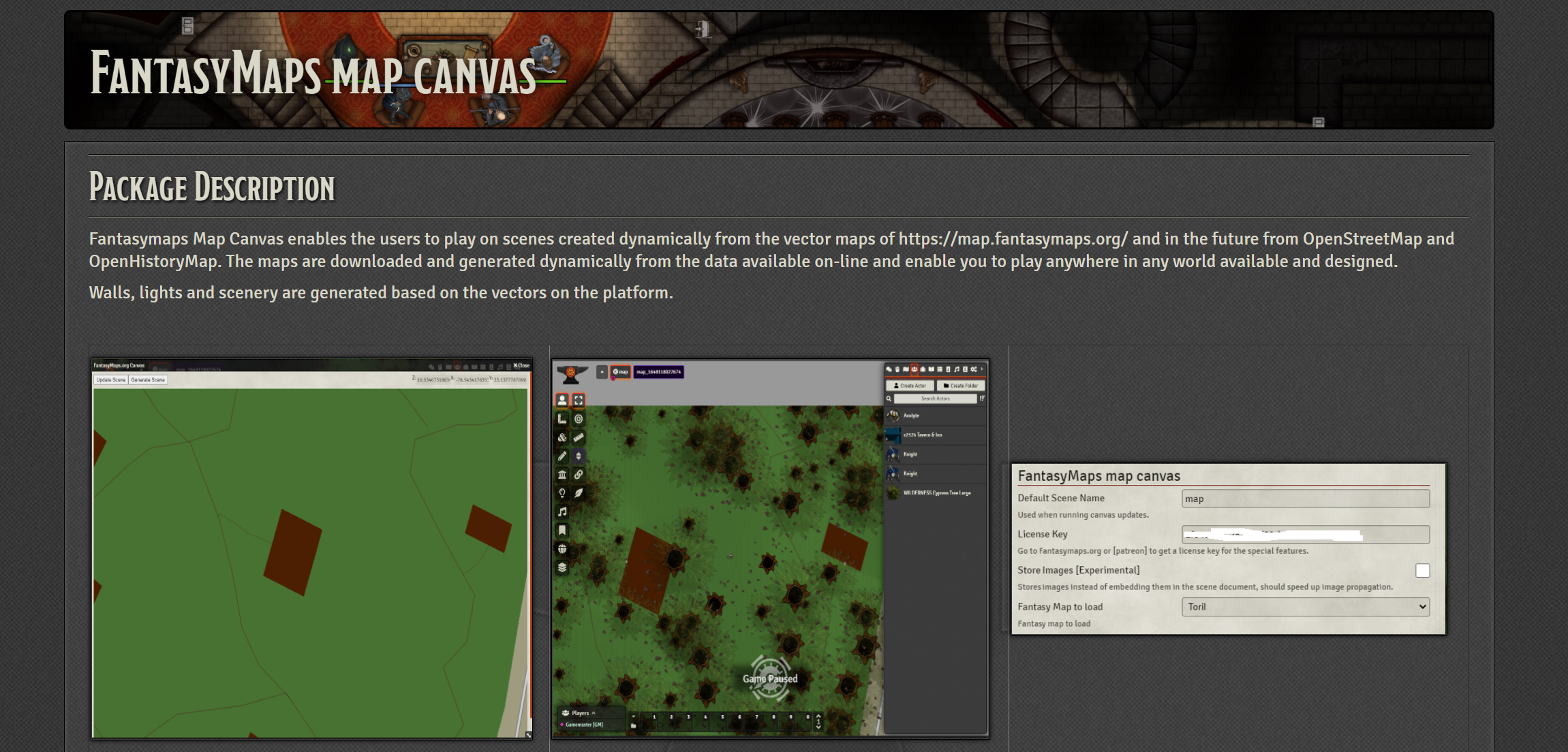1568x752 pixels.
Task: Open the Game Settings cogs tab
Action: click(974, 369)
